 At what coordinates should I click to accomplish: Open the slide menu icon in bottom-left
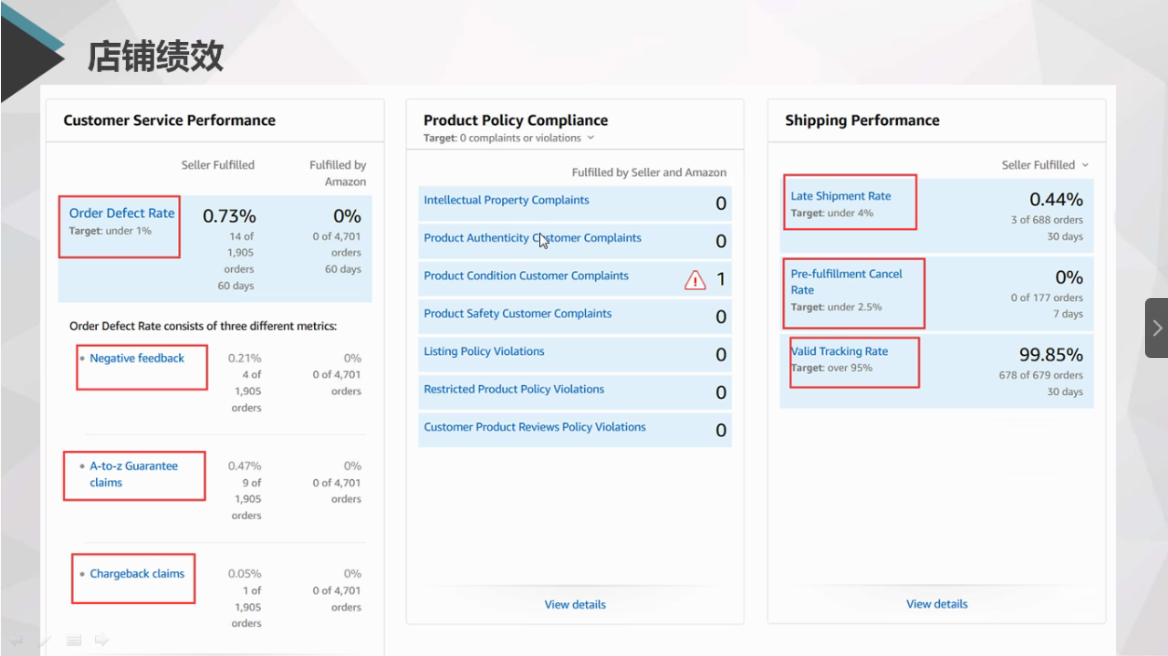click(74, 640)
